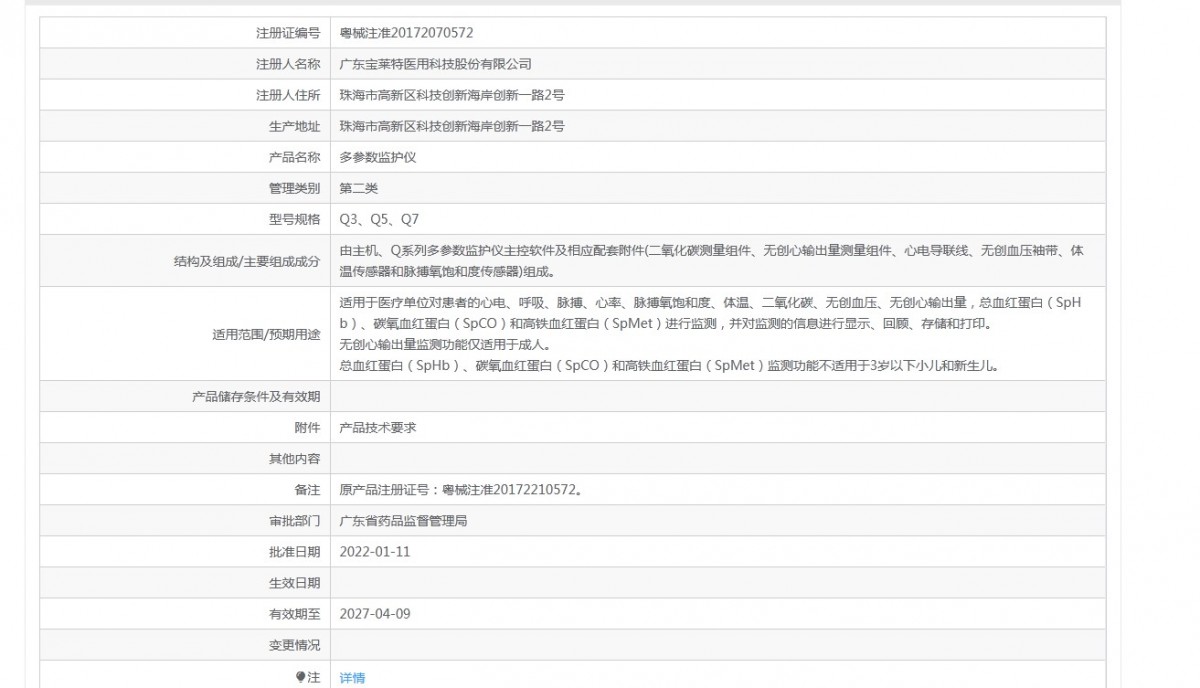Select the company name 广东宝莱特医用科技股份有限公司

click(435, 64)
